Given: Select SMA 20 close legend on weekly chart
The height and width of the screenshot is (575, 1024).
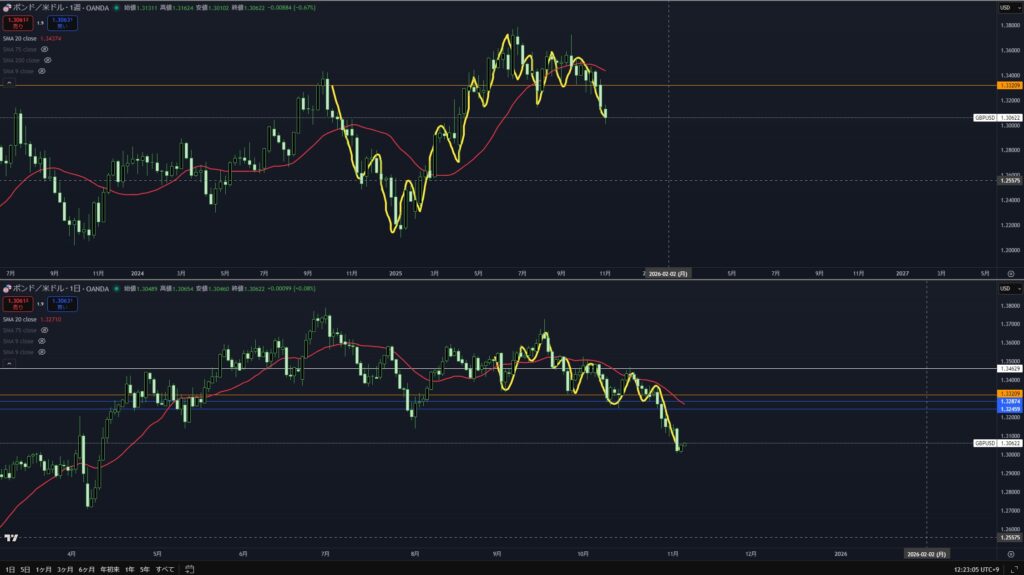Looking at the screenshot, I should pos(20,38).
